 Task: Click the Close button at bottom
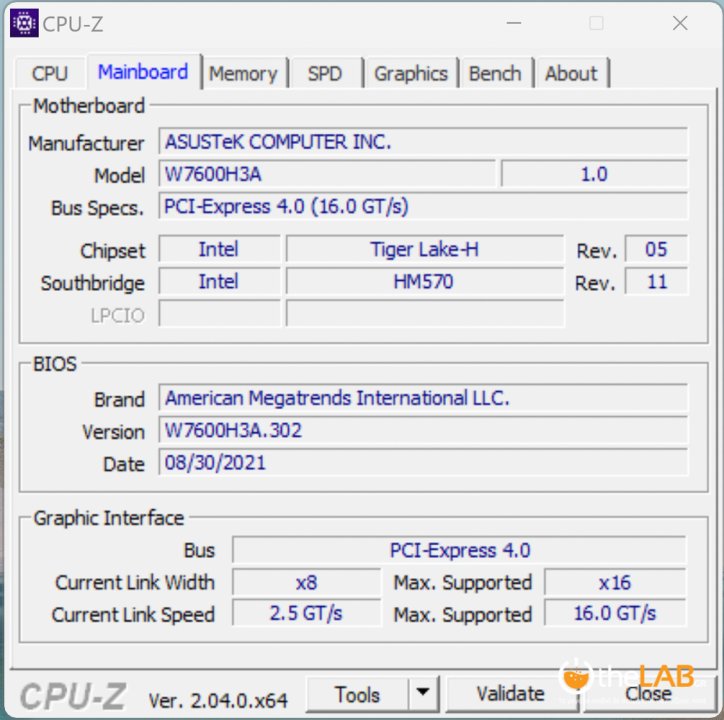pos(649,694)
